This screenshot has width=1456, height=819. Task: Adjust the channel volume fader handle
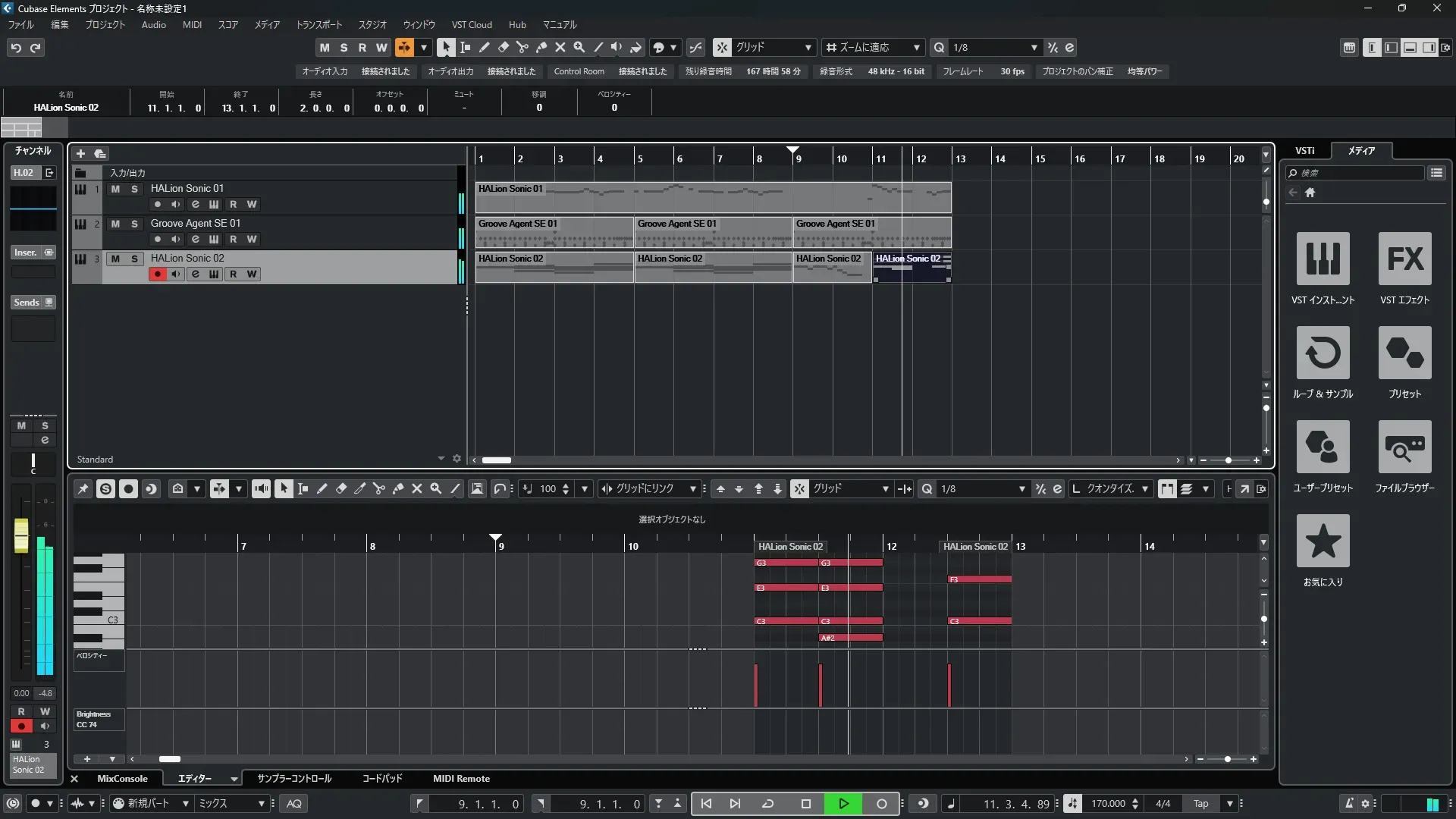click(x=21, y=535)
